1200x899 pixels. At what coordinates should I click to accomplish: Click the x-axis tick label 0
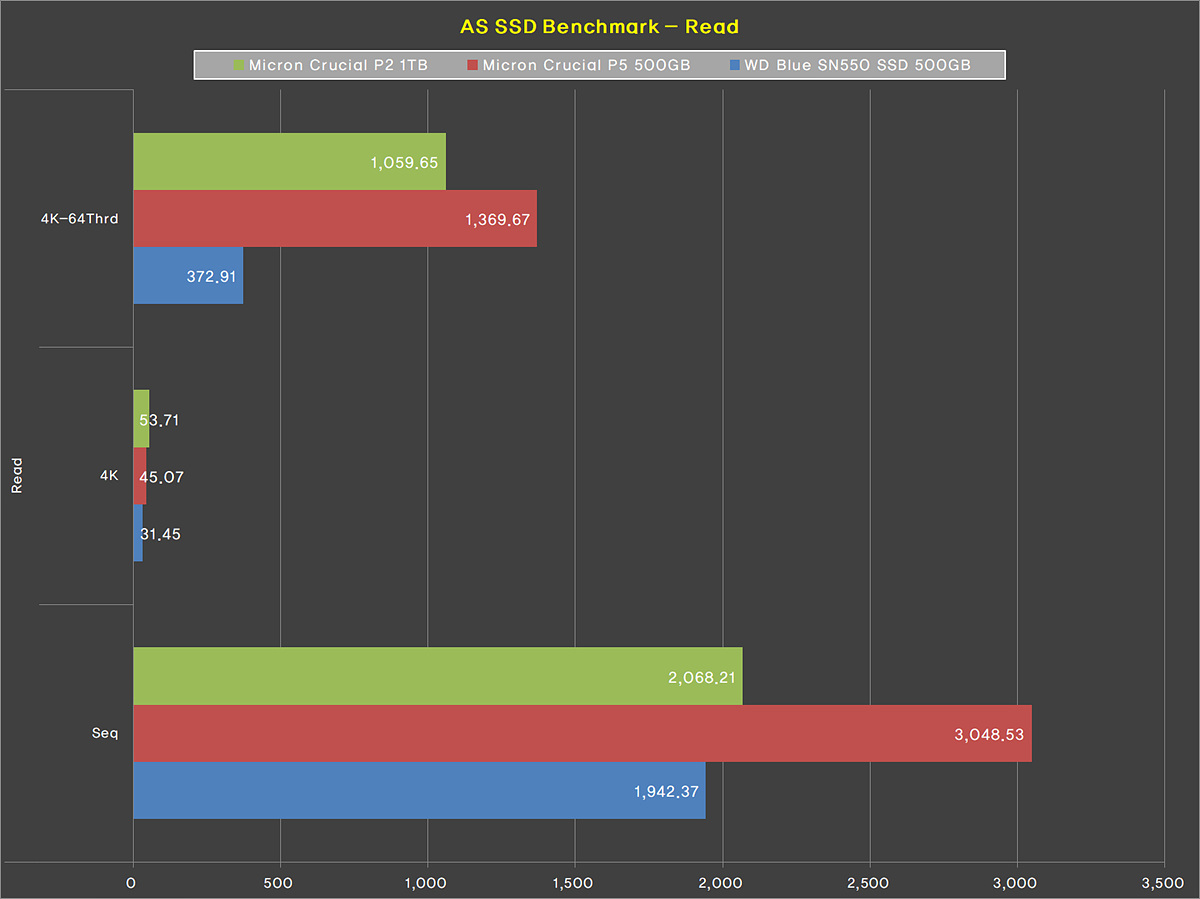pos(131,883)
